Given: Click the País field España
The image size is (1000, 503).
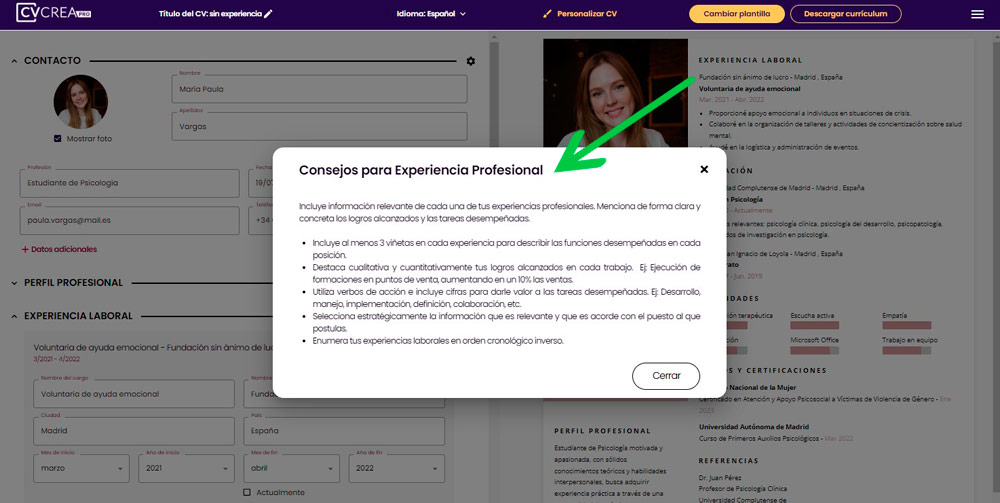Looking at the screenshot, I should tap(344, 431).
